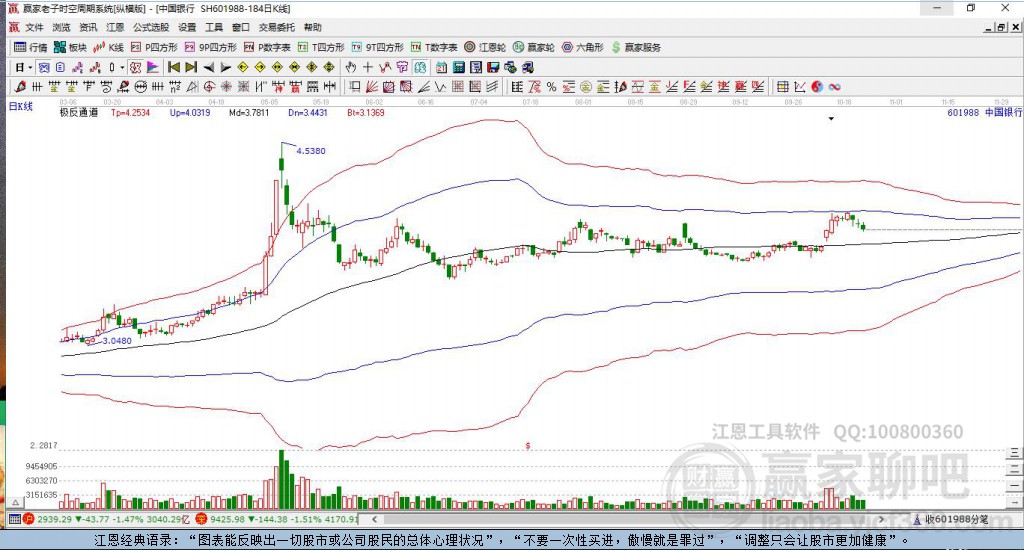Image resolution: width=1024 pixels, height=550 pixels.
Task: Click the 板块 toolbar button
Action: pos(70,47)
